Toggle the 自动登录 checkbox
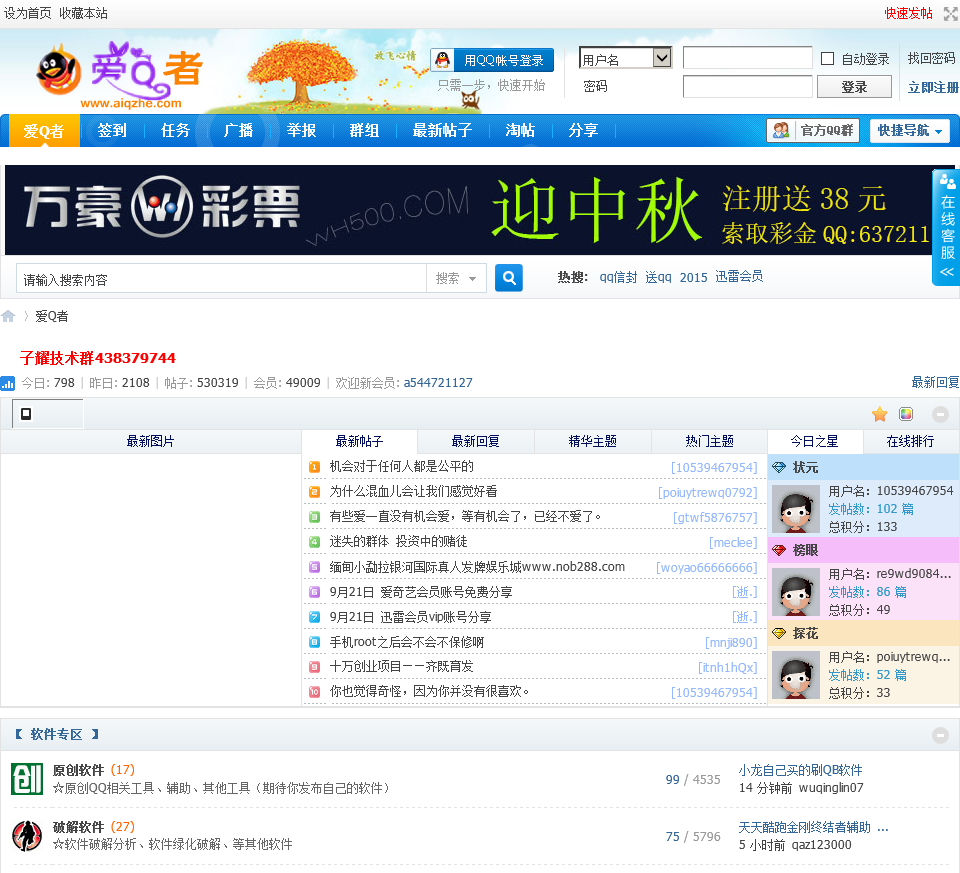Image resolution: width=960 pixels, height=873 pixels. pyautogui.click(x=827, y=59)
